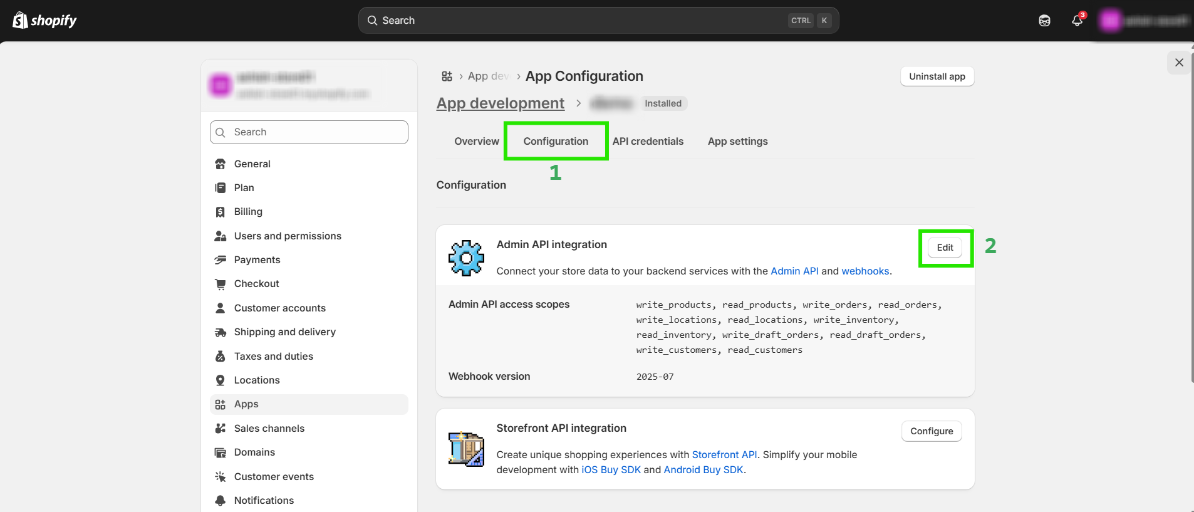Click the Shipping and delivery truck icon
This screenshot has height=512, width=1194.
[x=220, y=332]
